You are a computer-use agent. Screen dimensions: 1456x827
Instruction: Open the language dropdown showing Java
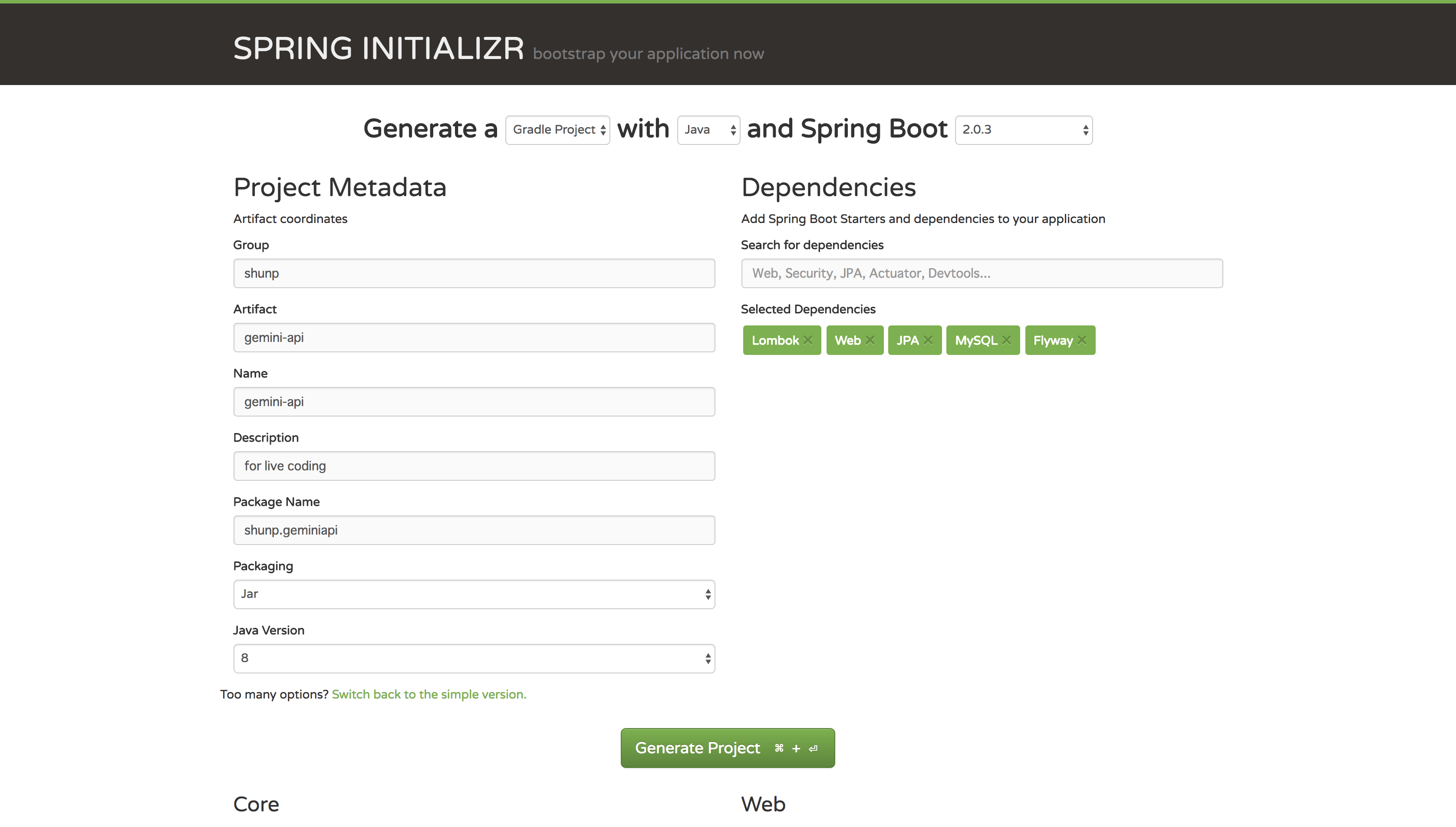click(x=708, y=129)
